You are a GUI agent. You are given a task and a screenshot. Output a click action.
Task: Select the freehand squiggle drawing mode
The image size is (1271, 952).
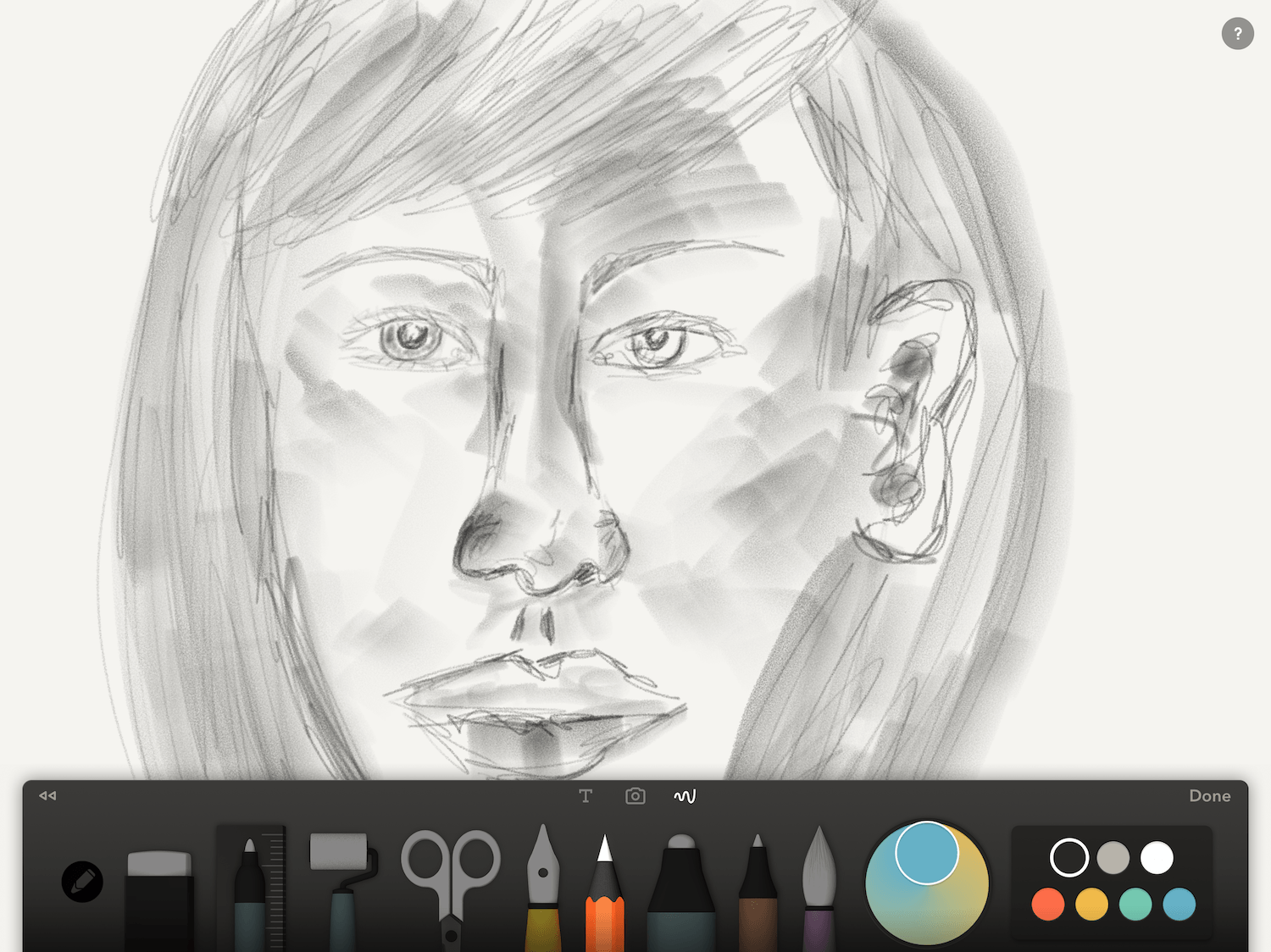(x=685, y=795)
